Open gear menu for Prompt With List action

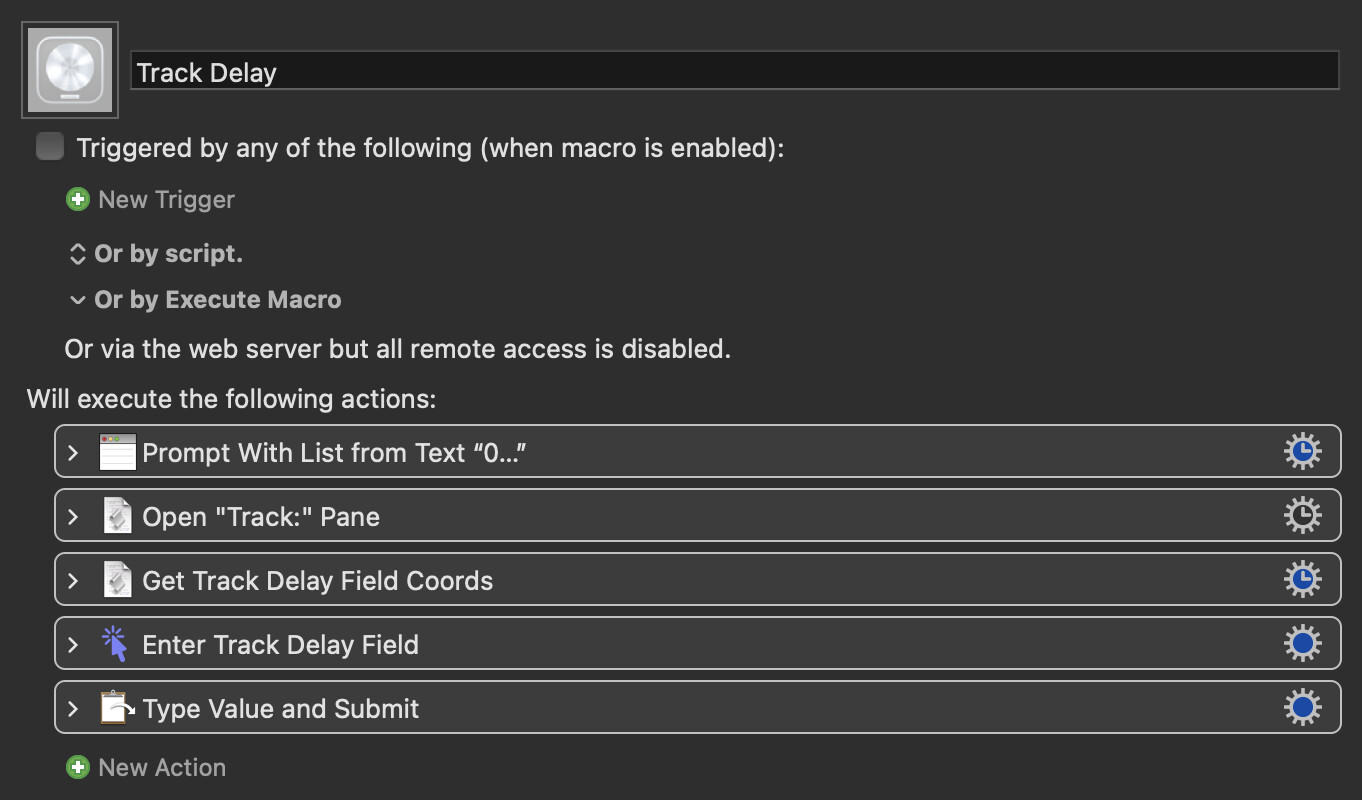(x=1302, y=452)
